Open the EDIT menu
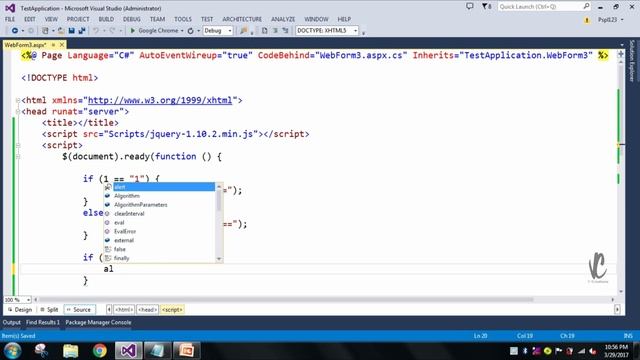Image resolution: width=640 pixels, height=360 pixels. pos(29,19)
